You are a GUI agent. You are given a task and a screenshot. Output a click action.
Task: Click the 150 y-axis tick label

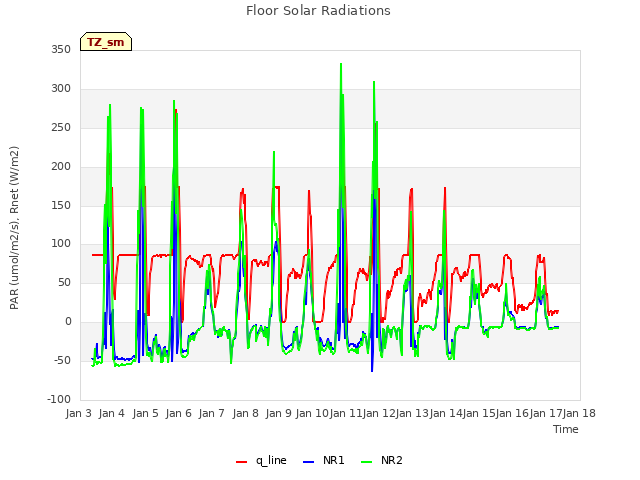pos(61,205)
